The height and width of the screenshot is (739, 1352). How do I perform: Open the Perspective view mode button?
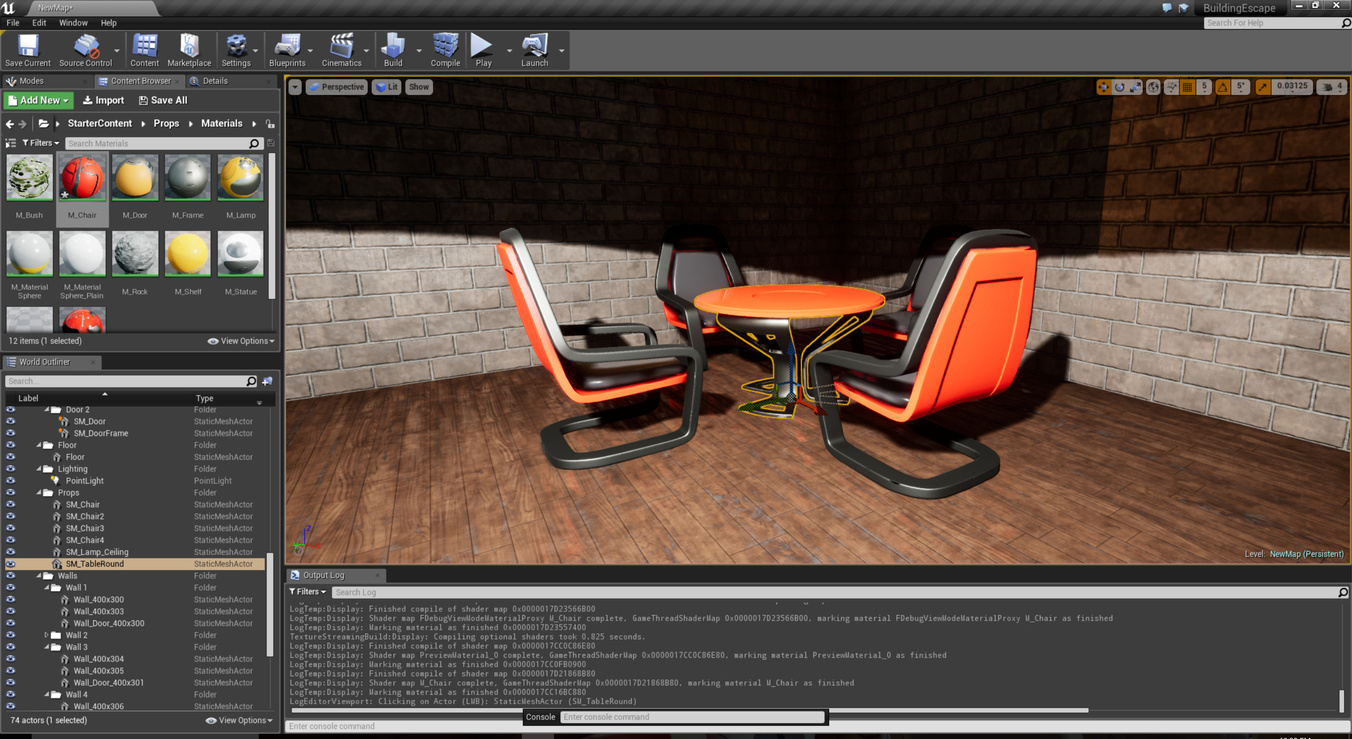coord(336,87)
